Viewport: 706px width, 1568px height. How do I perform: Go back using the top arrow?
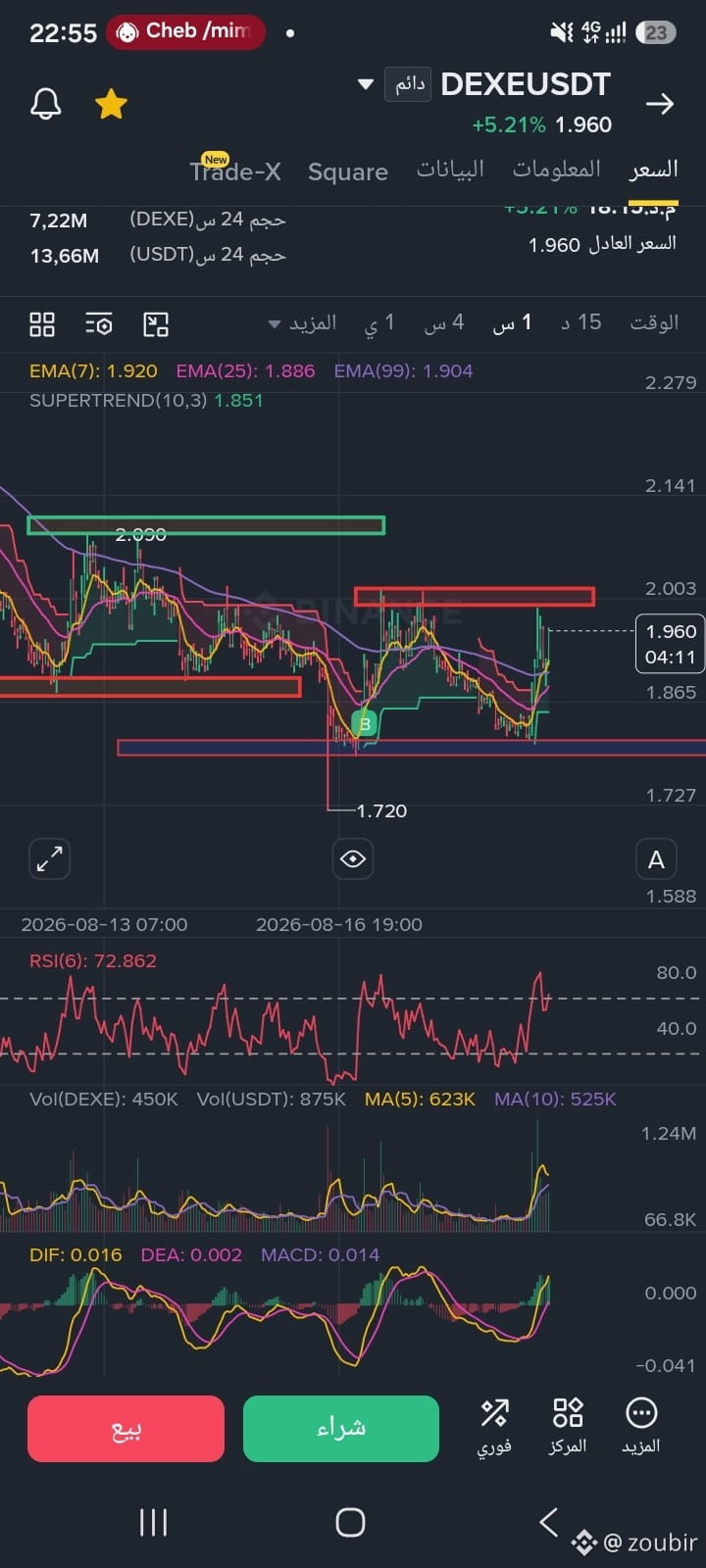tap(660, 103)
